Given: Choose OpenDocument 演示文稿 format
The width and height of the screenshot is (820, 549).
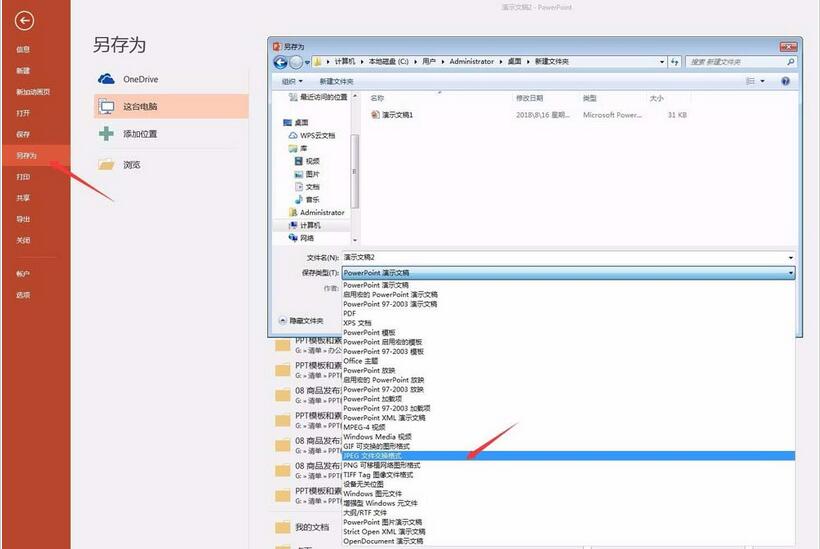Looking at the screenshot, I should pyautogui.click(x=383, y=541).
